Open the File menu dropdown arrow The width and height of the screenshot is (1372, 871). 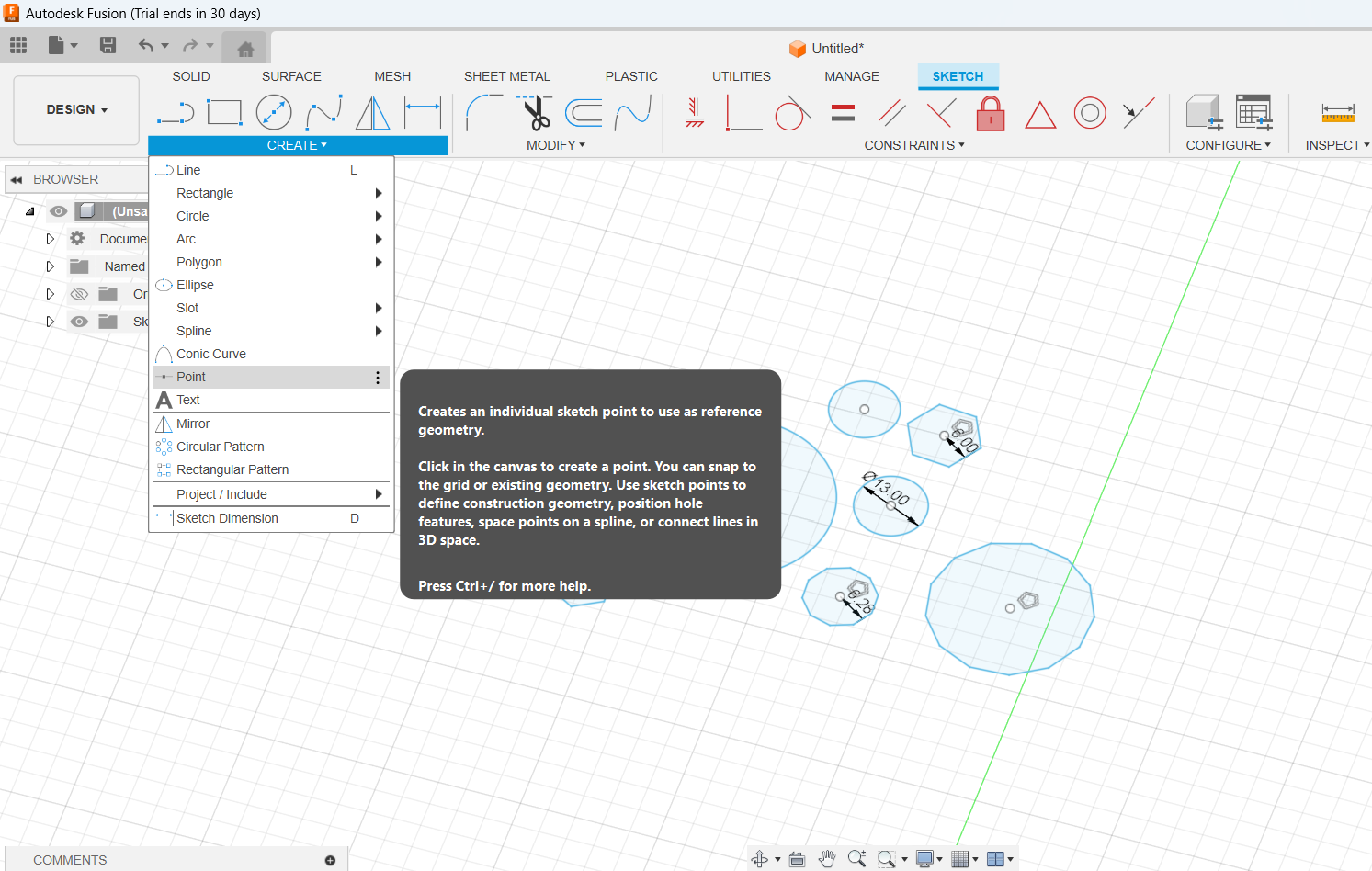(74, 45)
